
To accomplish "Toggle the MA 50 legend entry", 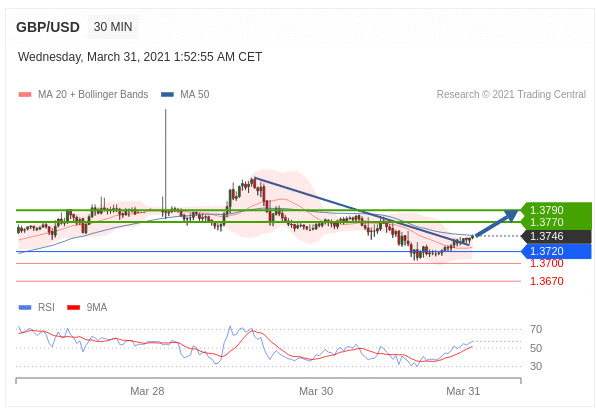I will (x=185, y=94).
